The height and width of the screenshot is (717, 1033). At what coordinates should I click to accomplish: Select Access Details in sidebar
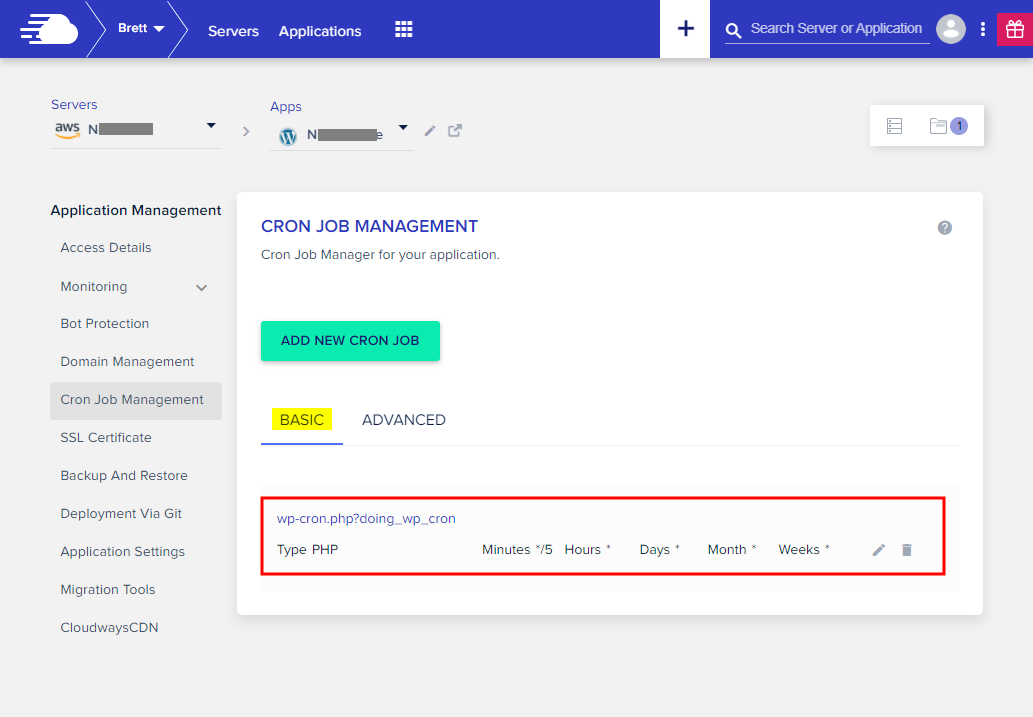(106, 248)
